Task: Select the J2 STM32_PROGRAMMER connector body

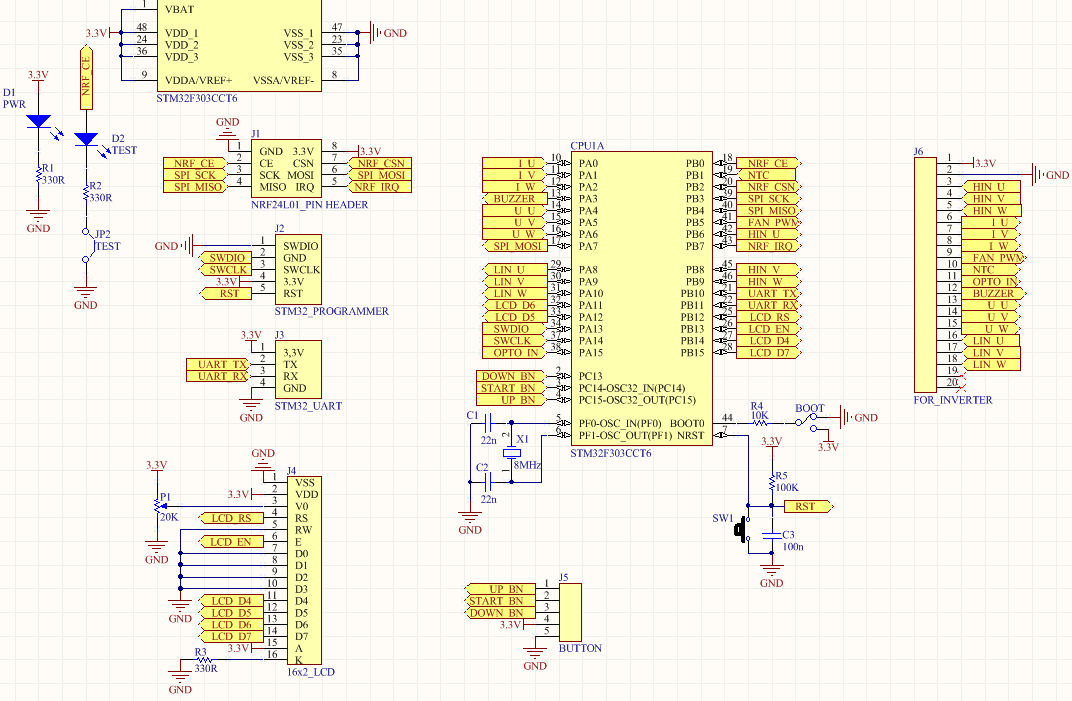Action: click(x=298, y=269)
